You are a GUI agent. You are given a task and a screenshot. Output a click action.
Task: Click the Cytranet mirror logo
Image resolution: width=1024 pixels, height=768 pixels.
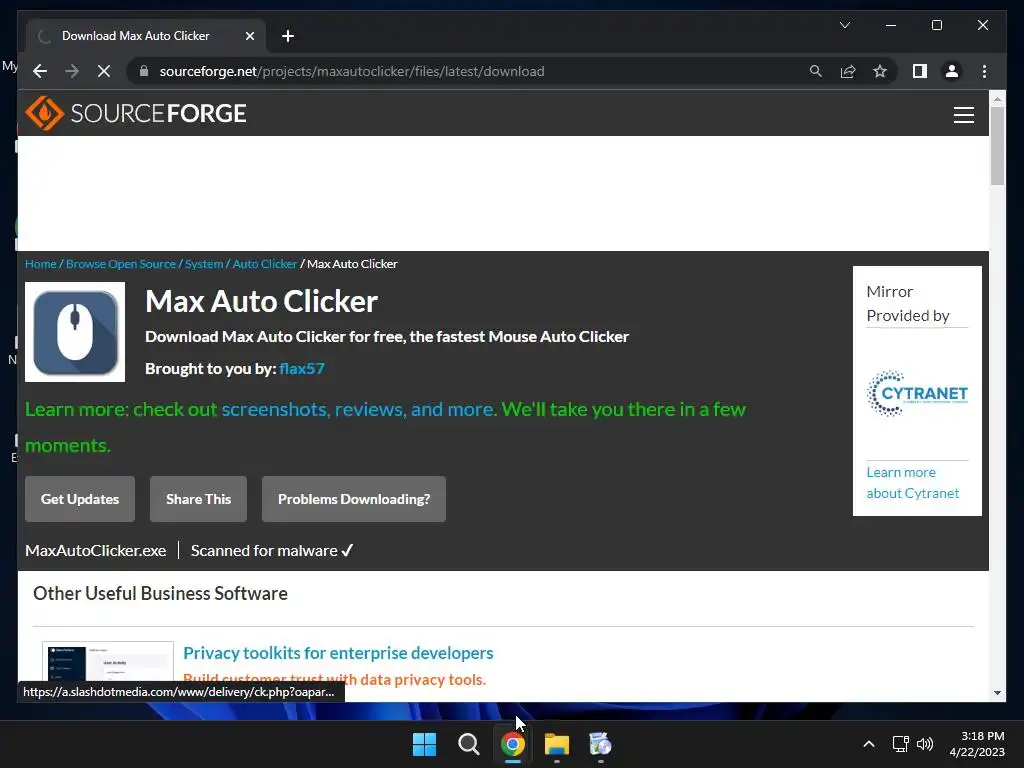click(917, 393)
